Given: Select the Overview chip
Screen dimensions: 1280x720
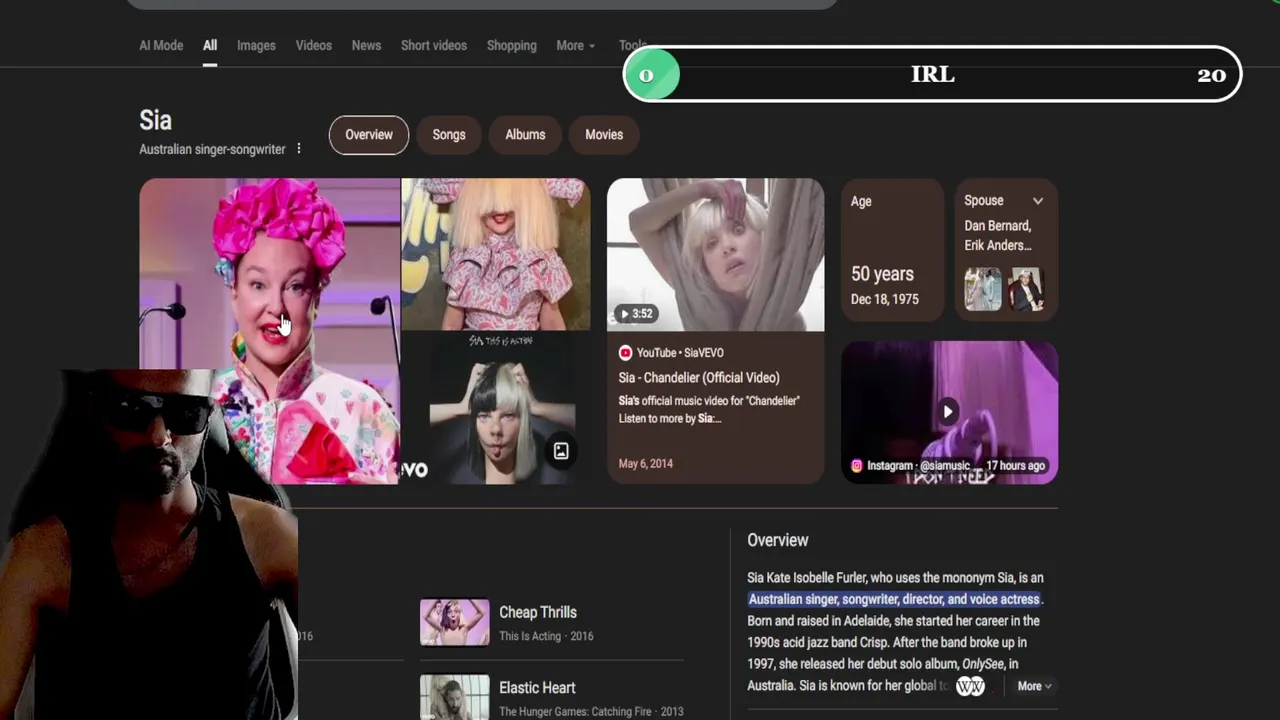Looking at the screenshot, I should tap(369, 135).
